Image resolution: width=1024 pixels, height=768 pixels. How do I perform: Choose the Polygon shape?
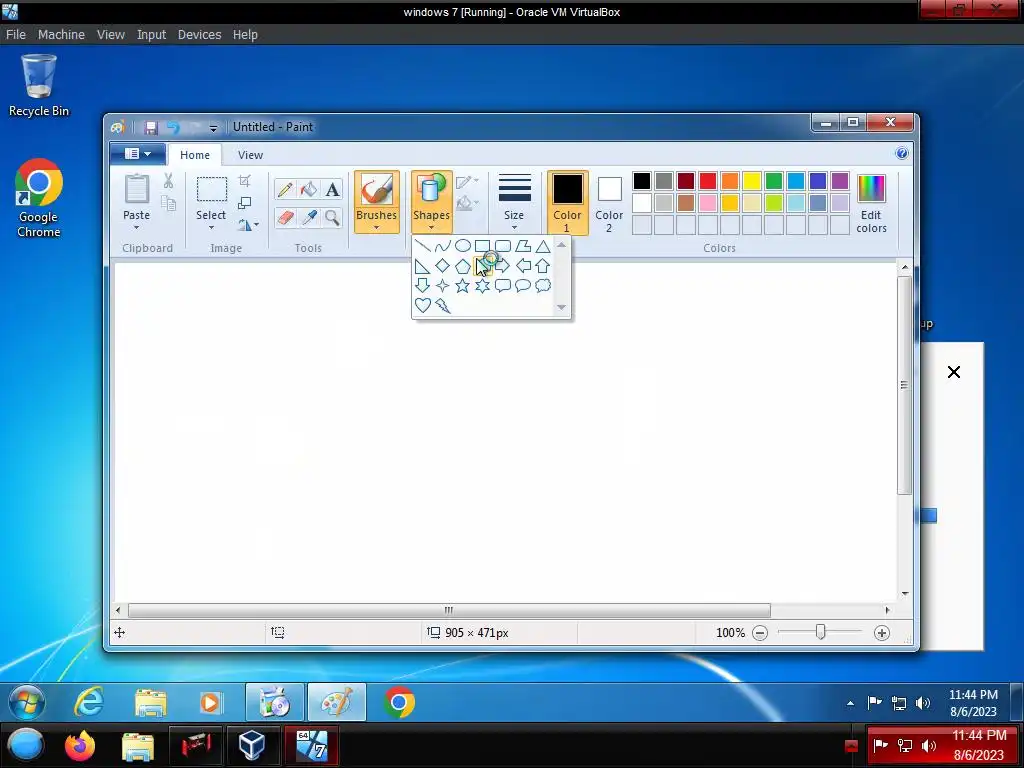coord(522,246)
